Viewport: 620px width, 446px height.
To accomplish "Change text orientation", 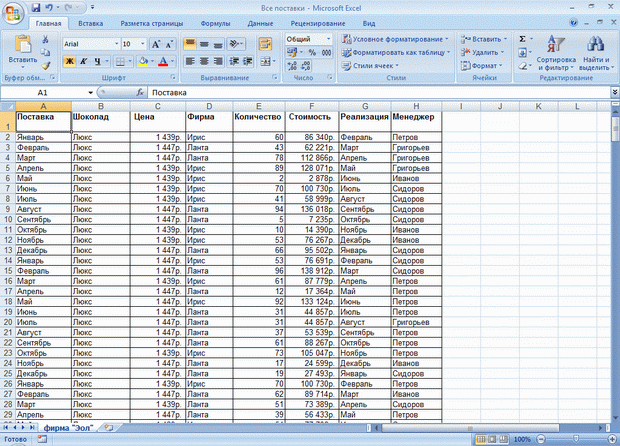I will click(236, 44).
